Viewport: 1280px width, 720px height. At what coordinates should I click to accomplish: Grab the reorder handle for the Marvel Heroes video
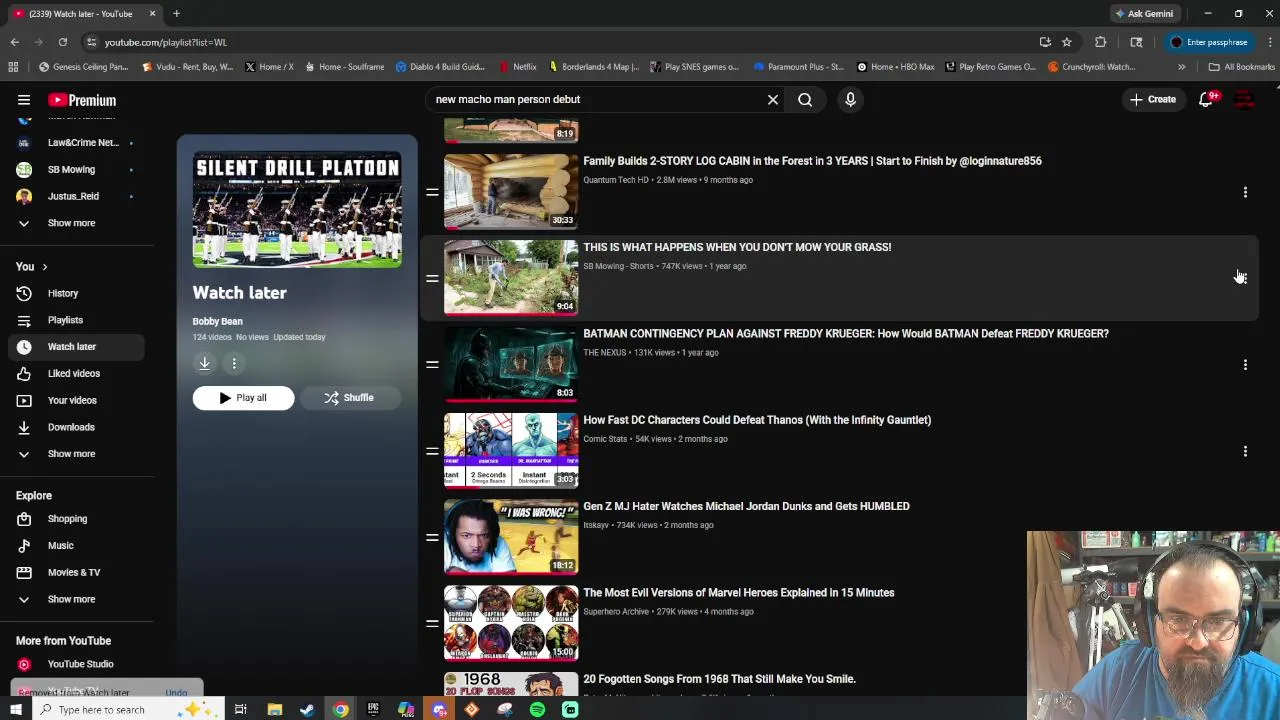coord(432,624)
